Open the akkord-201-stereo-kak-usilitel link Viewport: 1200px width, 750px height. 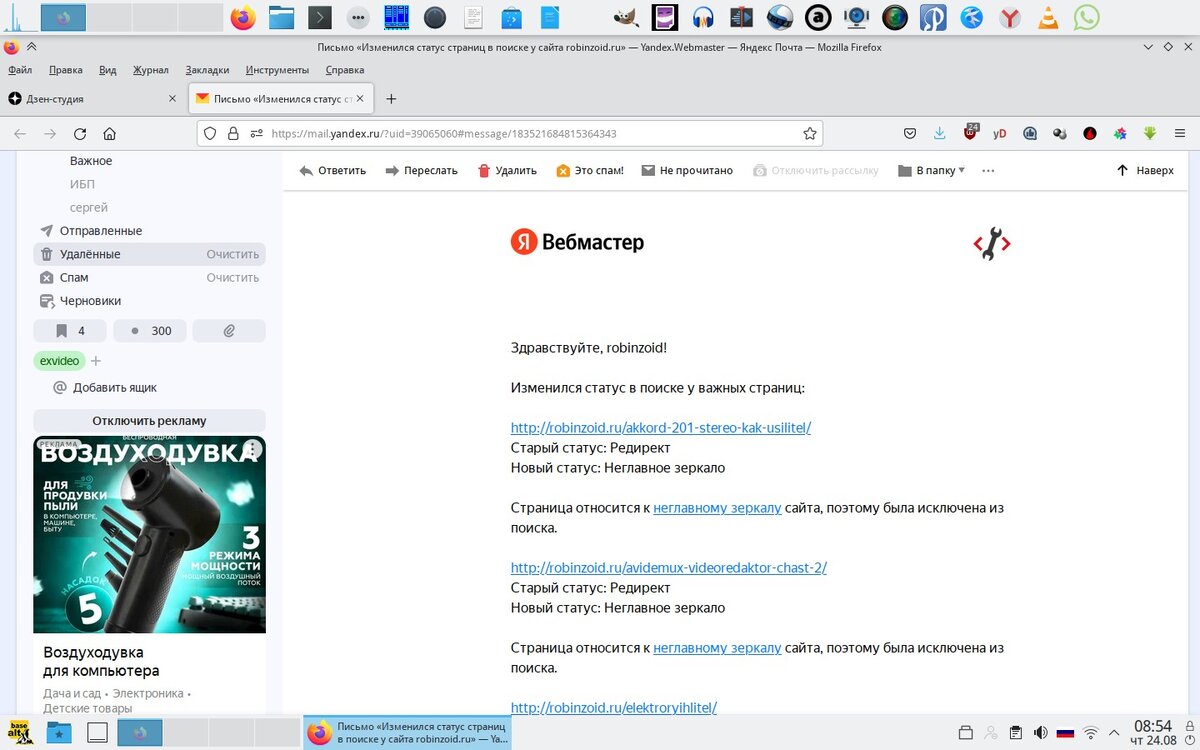pyautogui.click(x=661, y=428)
